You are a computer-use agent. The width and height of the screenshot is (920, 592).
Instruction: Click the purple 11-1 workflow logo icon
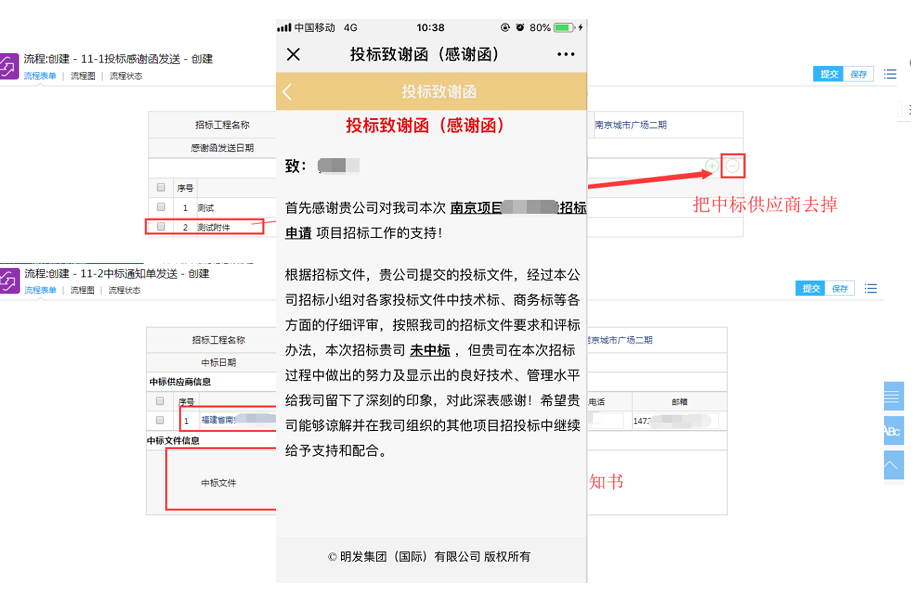click(x=10, y=64)
